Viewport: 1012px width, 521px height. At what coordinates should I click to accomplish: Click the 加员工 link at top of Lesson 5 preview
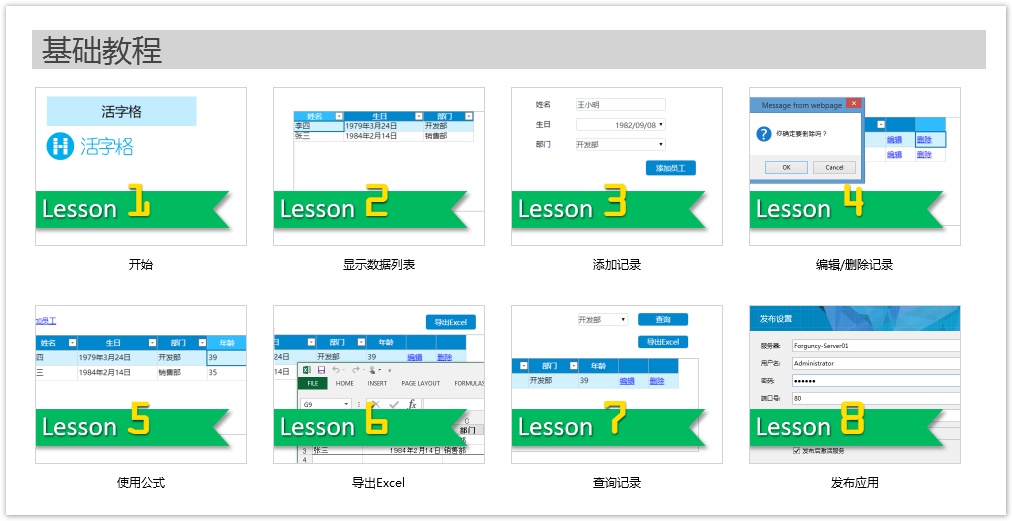pos(46,321)
